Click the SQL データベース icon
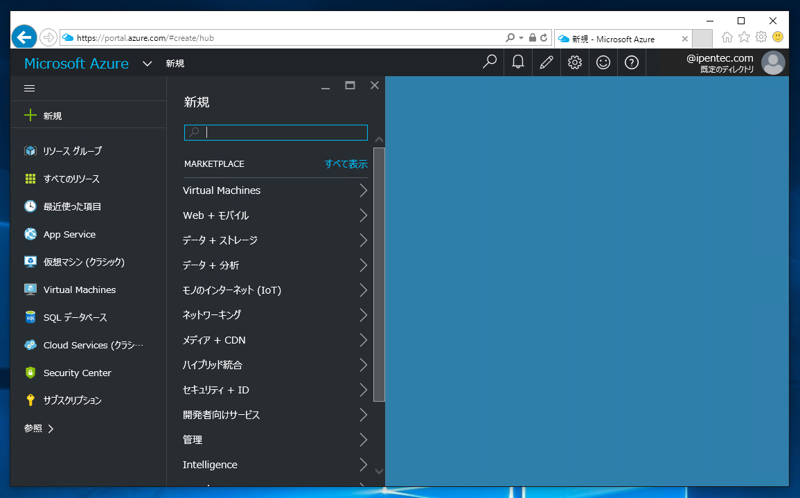The height and width of the screenshot is (498, 800). (30, 317)
